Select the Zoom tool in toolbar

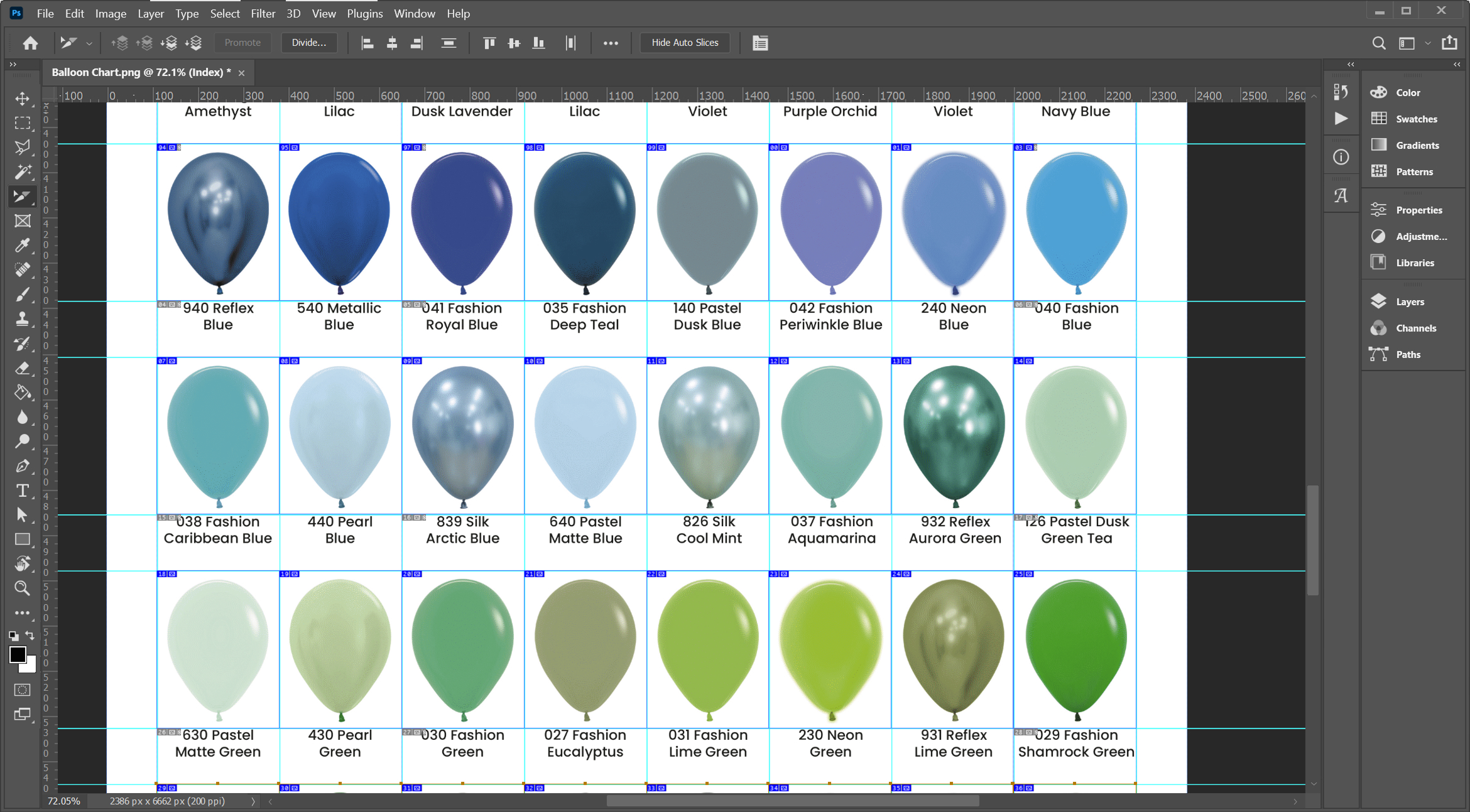tap(23, 588)
